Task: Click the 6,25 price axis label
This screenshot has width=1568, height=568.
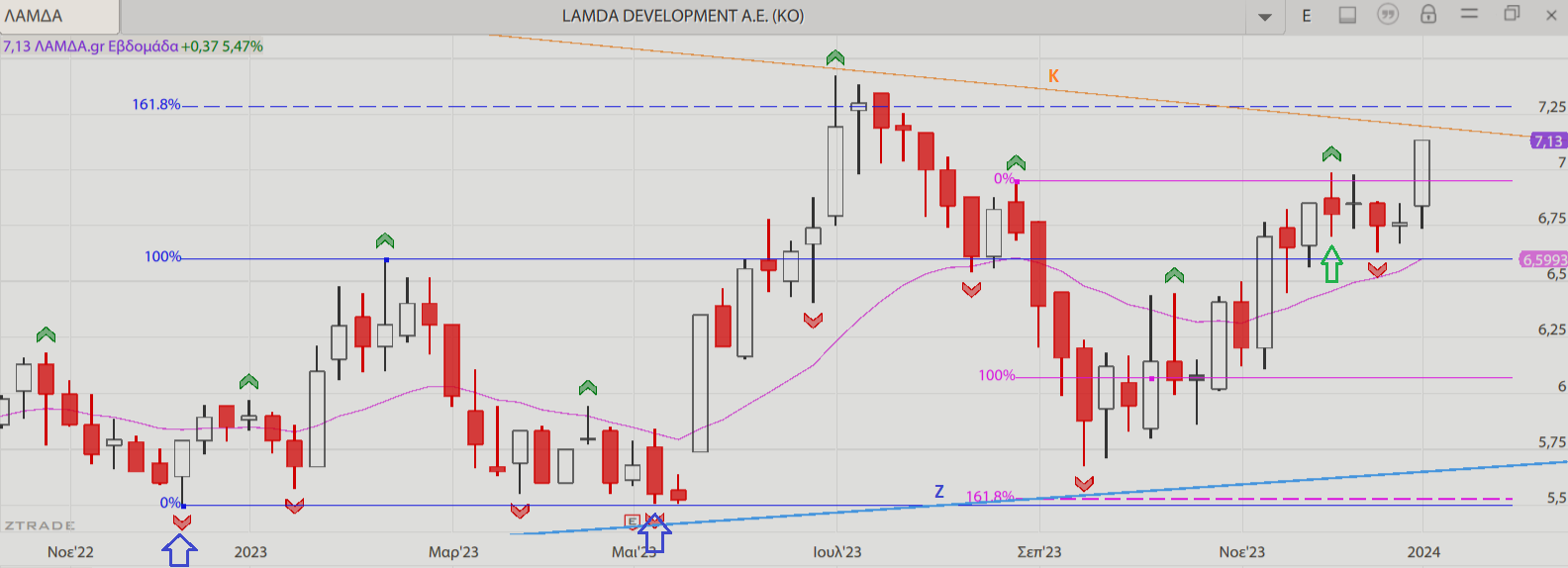Action: pyautogui.click(x=1552, y=331)
